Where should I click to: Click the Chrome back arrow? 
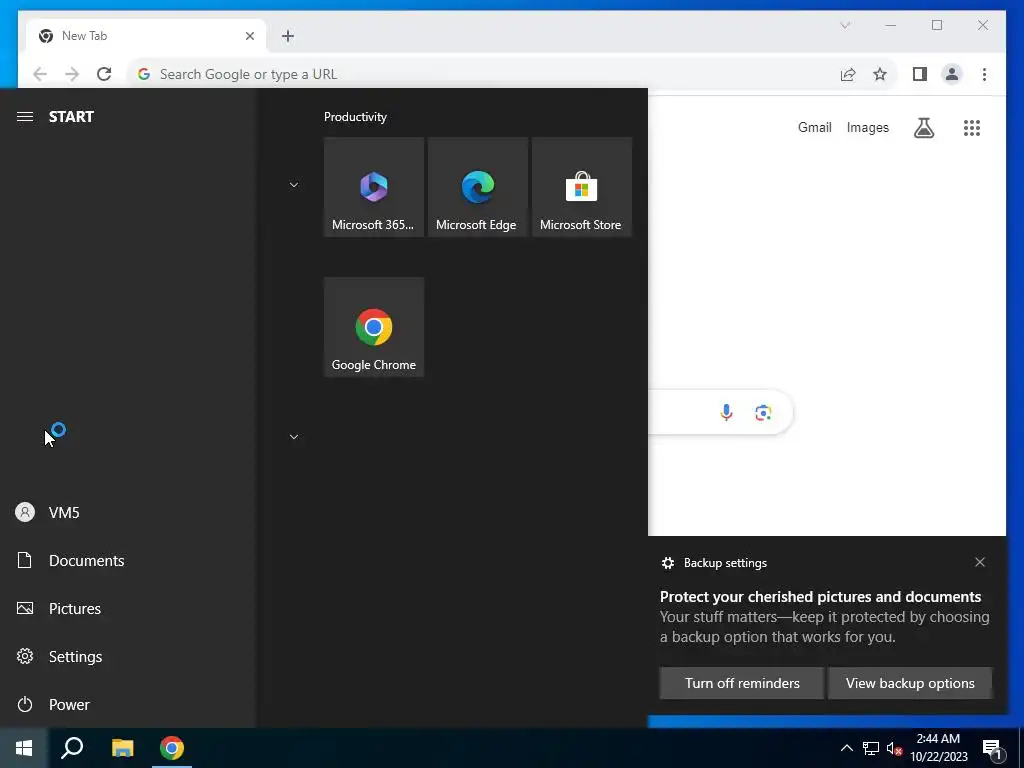pos(40,74)
